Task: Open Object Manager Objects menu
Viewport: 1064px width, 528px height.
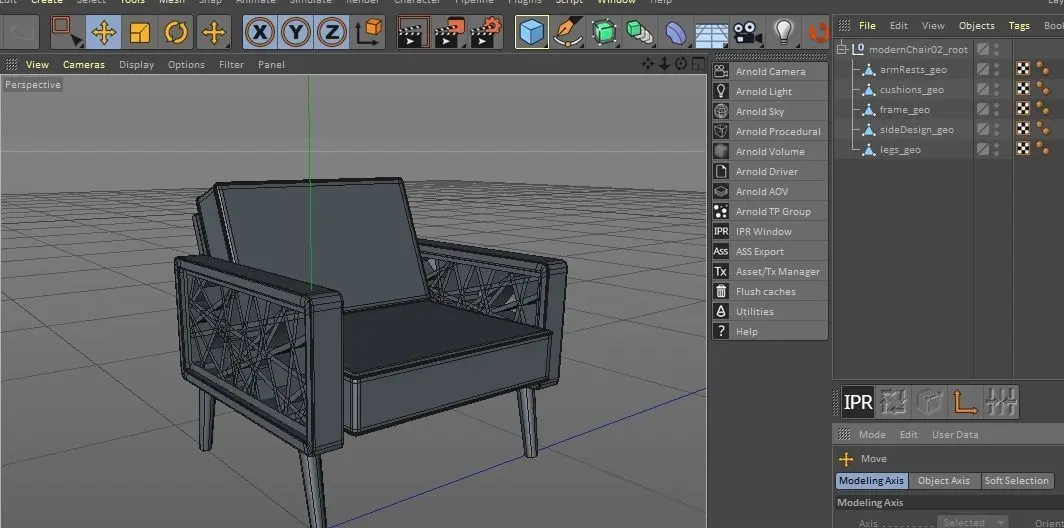Action: [976, 26]
